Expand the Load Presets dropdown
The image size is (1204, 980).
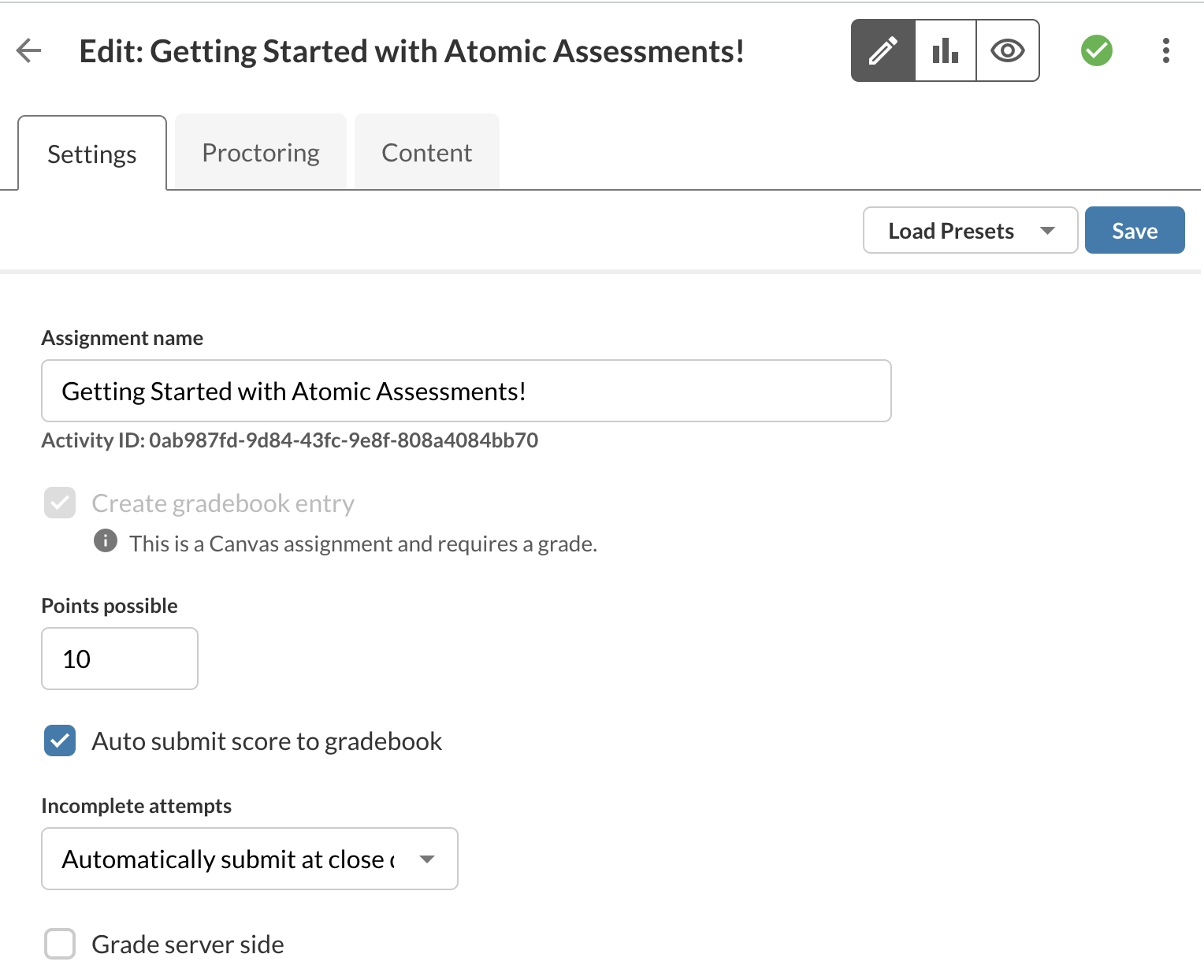tap(970, 230)
